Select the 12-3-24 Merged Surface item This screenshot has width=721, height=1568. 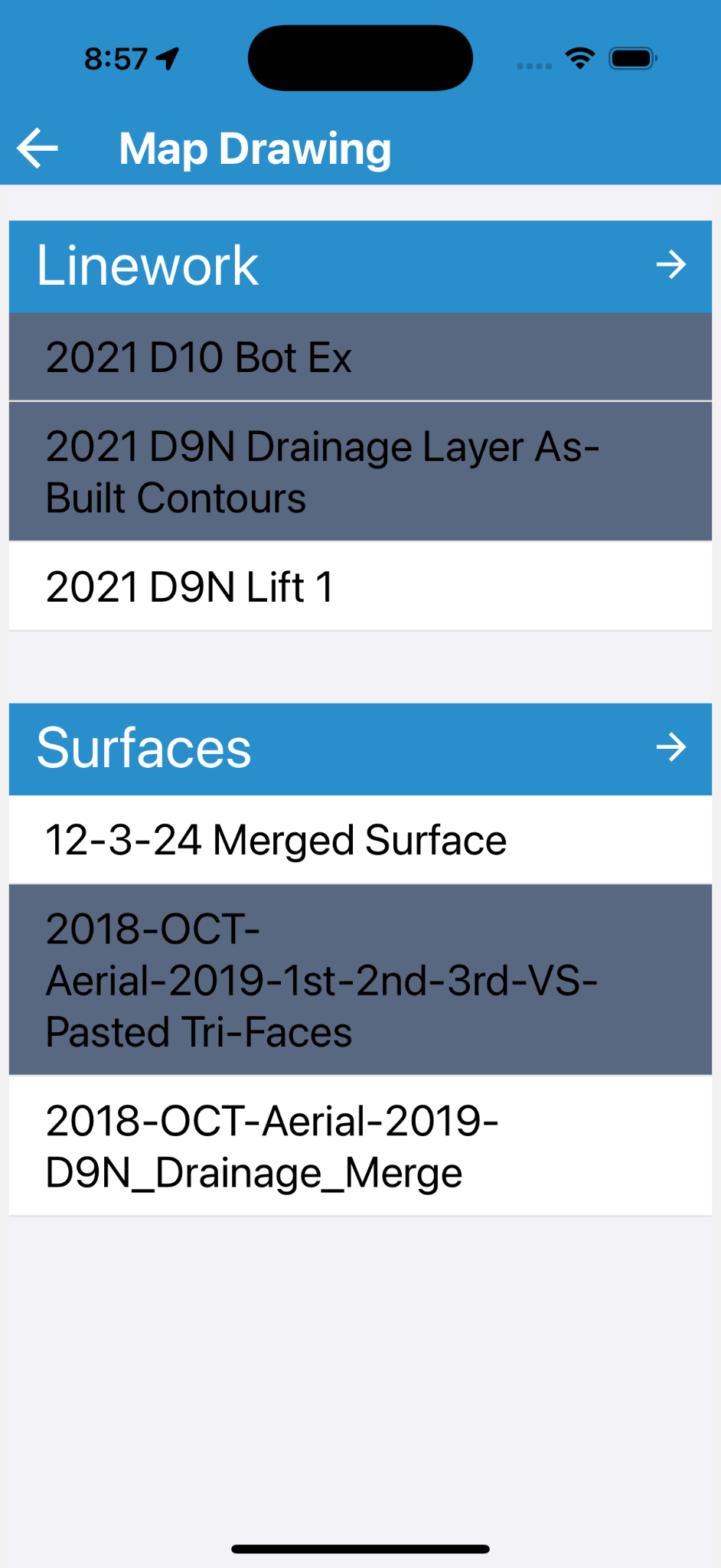tap(360, 840)
